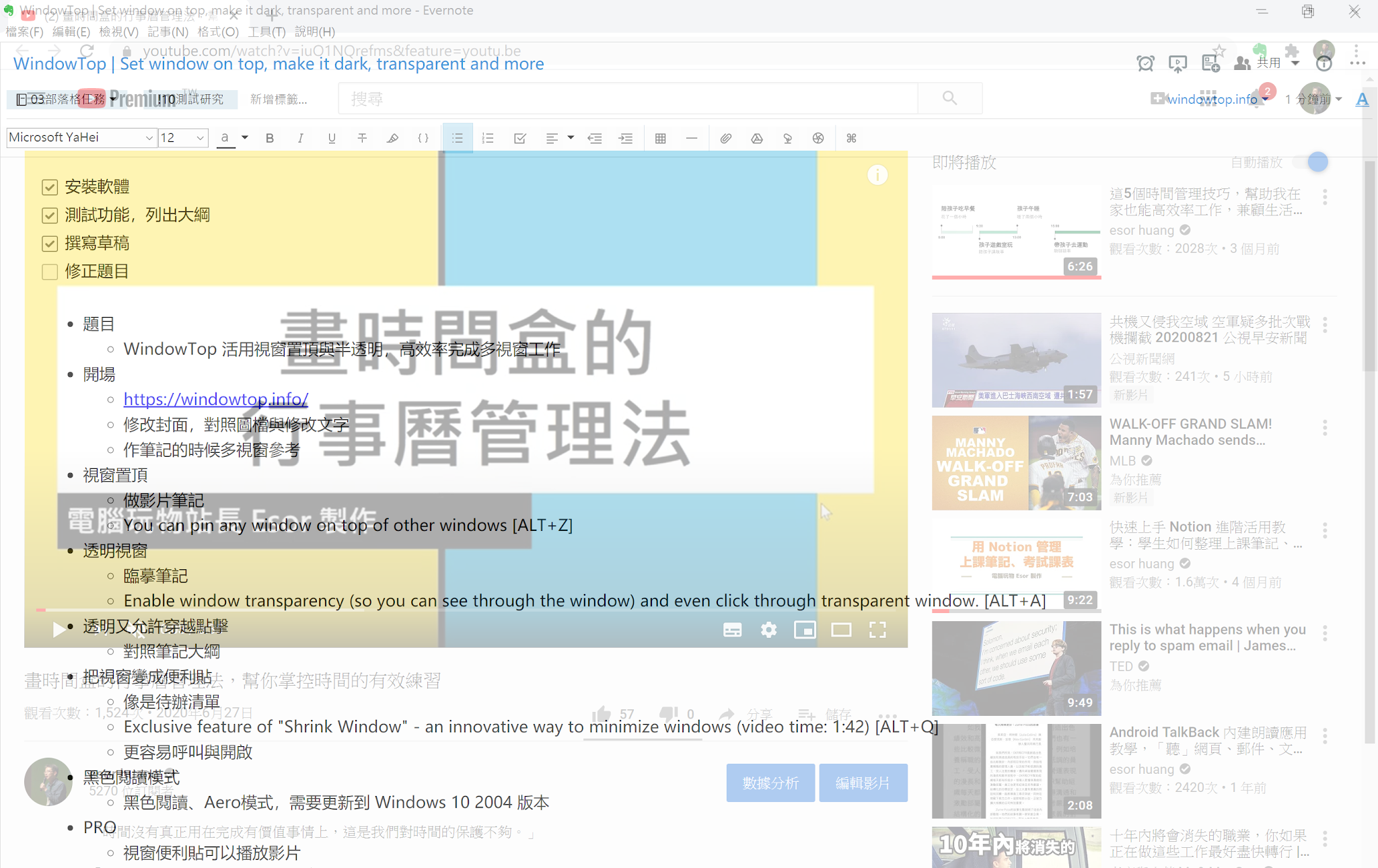Click the Evernote note title text
This screenshot has width=1378, height=868.
279,64
